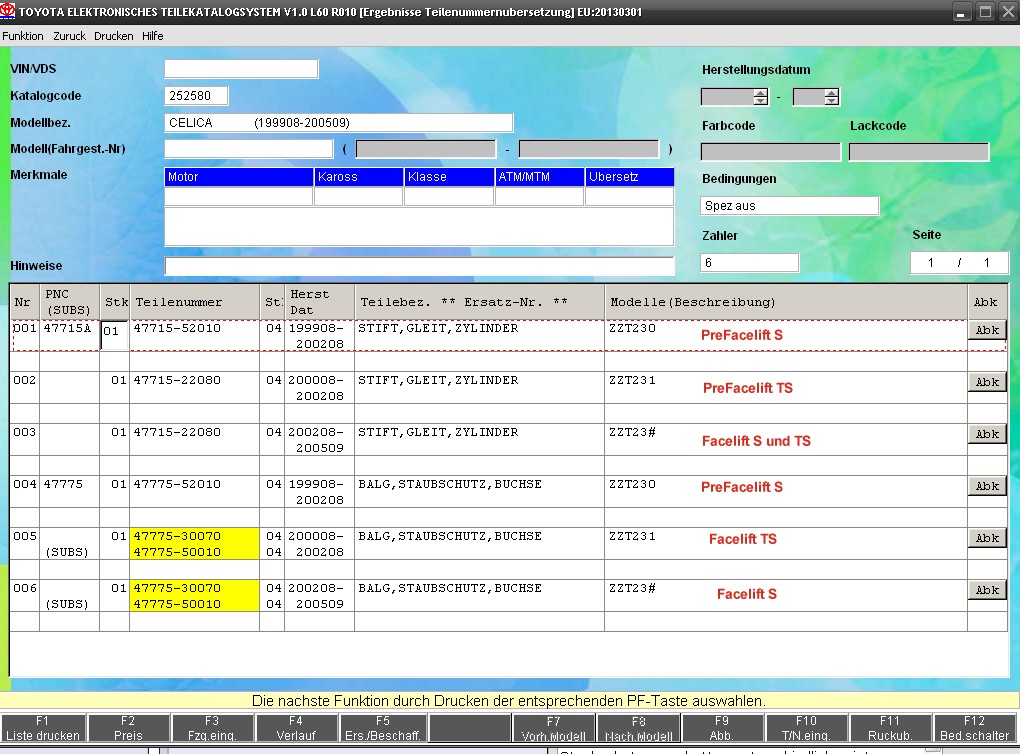Click the first Herstellungsdatum spinner arrows
1020x754 pixels.
(x=760, y=97)
